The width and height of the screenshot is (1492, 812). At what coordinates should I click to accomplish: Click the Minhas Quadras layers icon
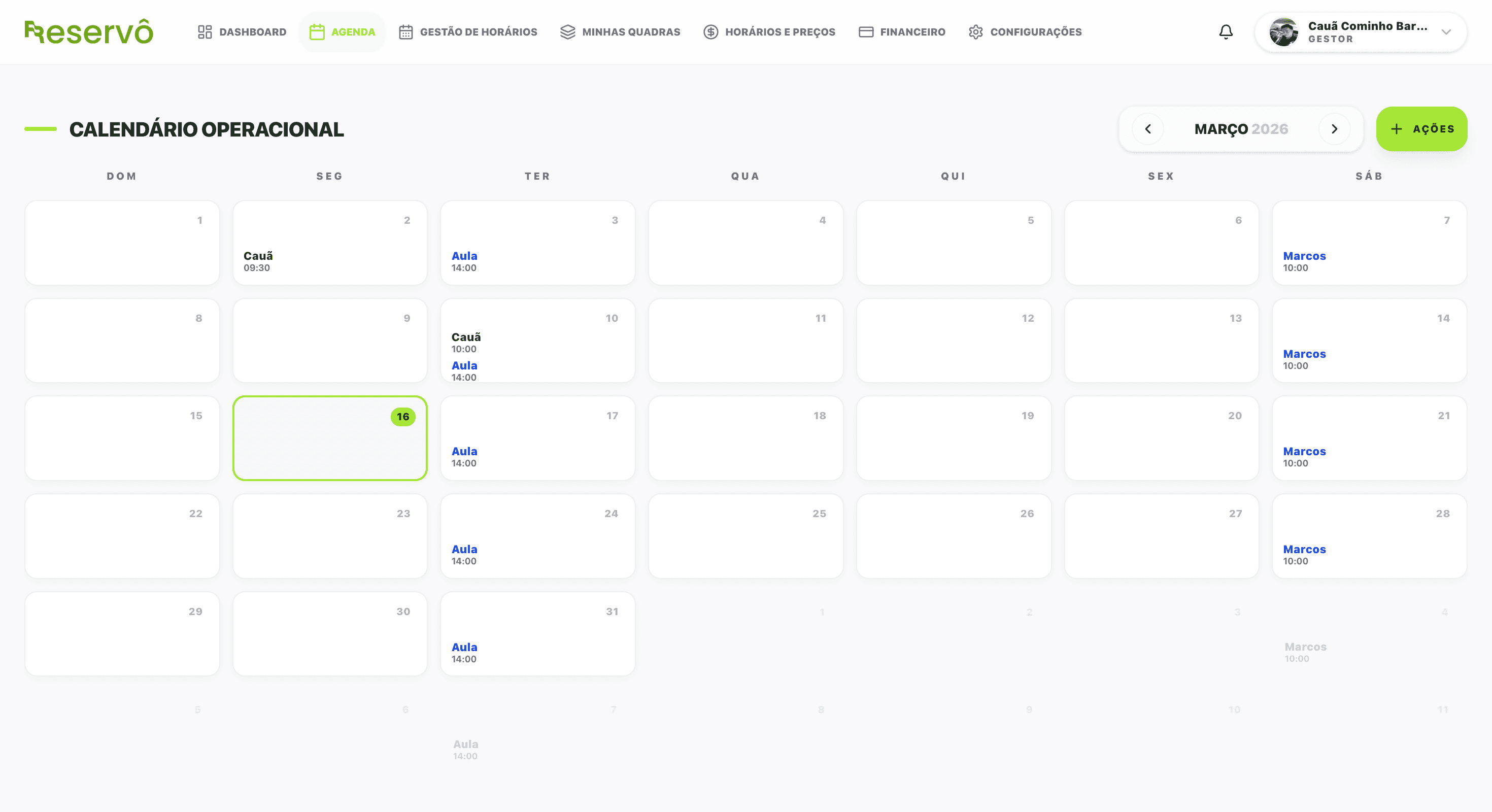[x=567, y=32]
